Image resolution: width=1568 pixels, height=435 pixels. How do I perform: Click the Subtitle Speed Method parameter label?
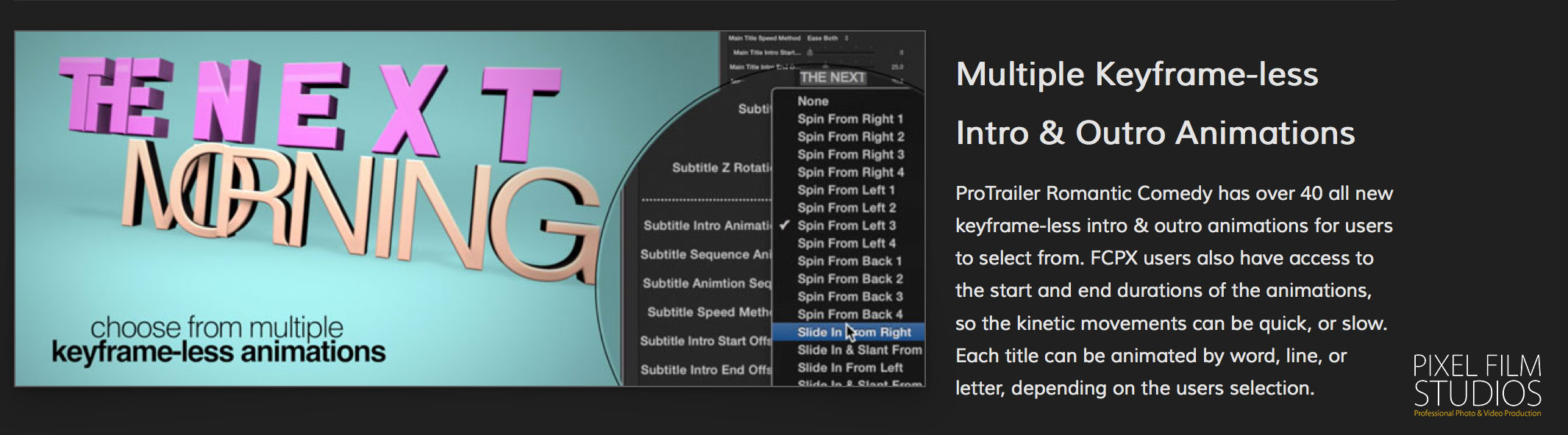coord(709,312)
